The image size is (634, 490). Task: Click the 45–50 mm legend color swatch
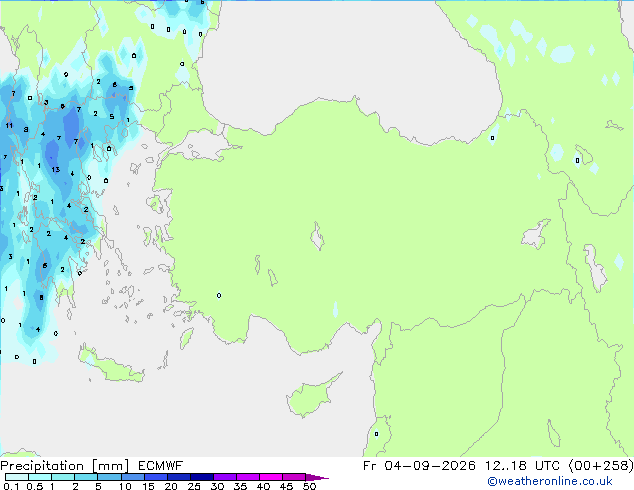point(294,477)
